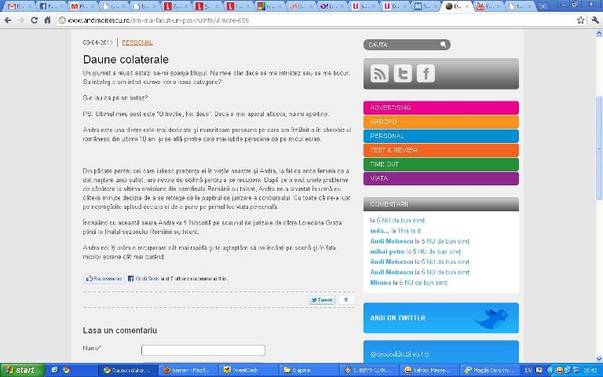Screen dimensions: 603x377
Task: Go back using the browser back arrow
Action: (8, 20)
